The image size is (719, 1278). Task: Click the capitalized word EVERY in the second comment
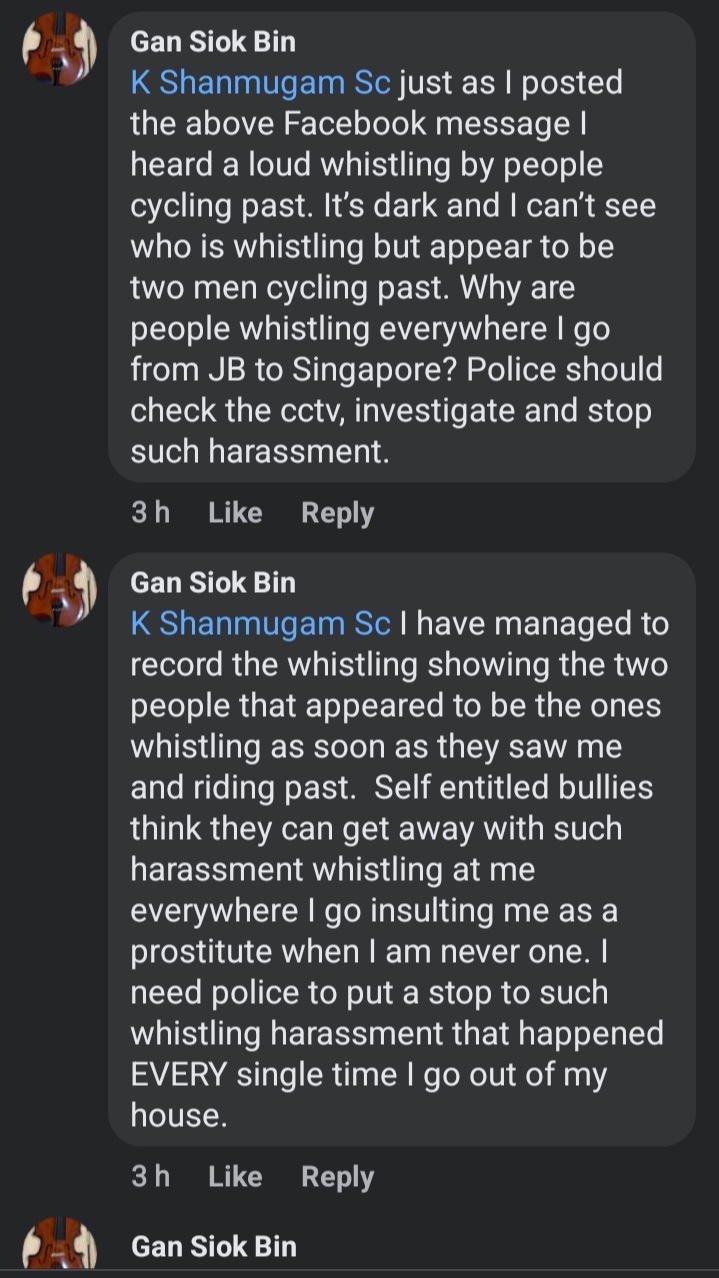(179, 1075)
